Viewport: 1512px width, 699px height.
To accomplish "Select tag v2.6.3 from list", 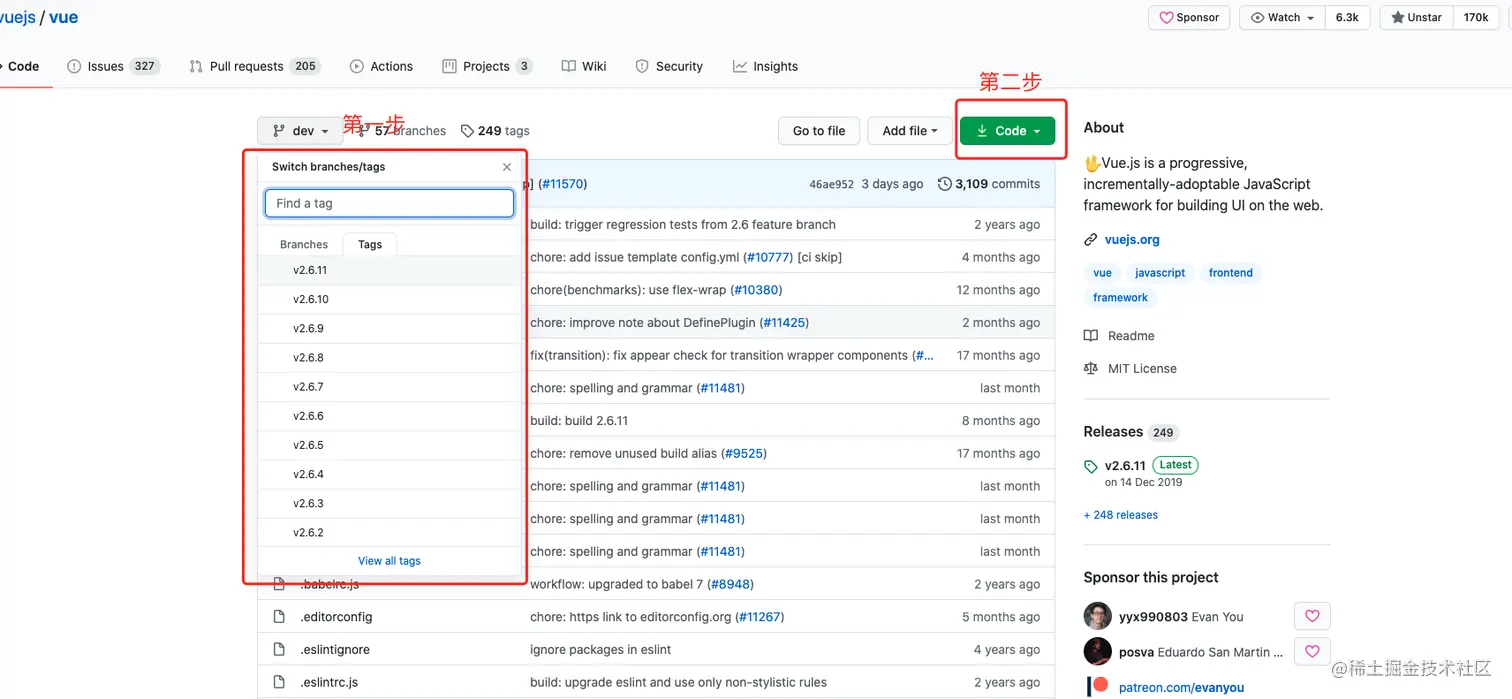I will (x=390, y=503).
